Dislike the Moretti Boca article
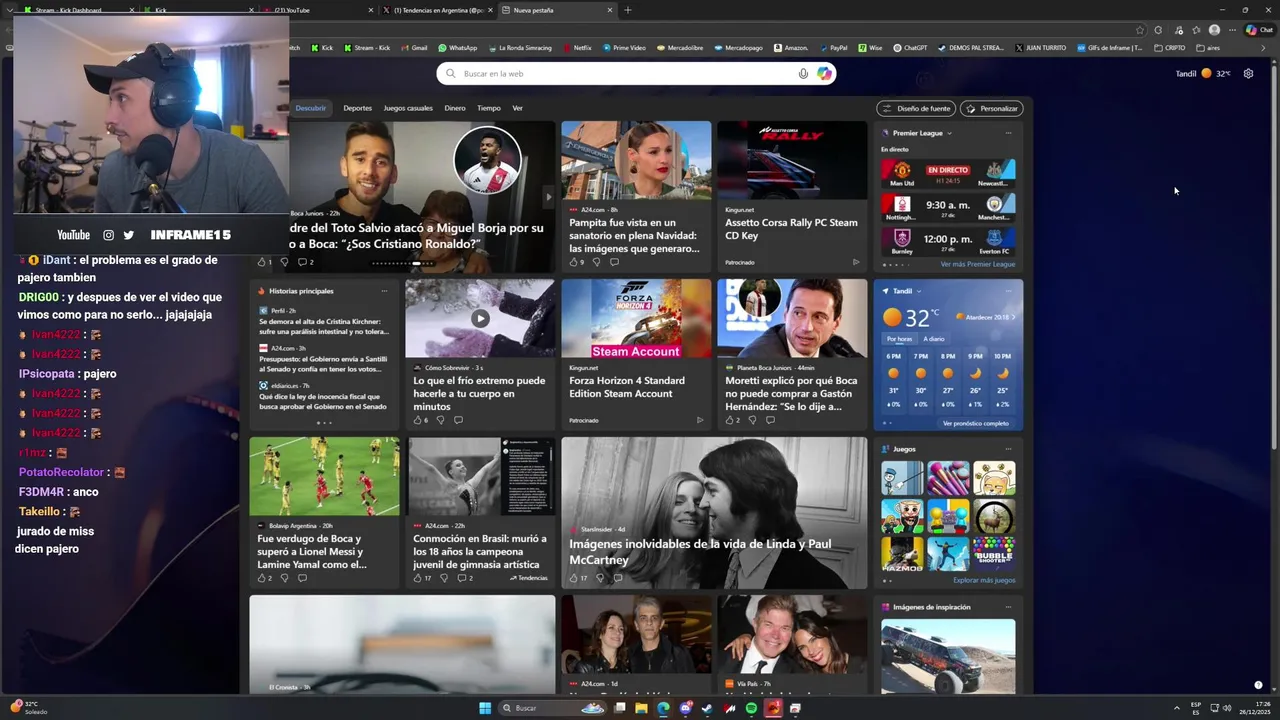The width and height of the screenshot is (1280, 720). click(x=752, y=420)
